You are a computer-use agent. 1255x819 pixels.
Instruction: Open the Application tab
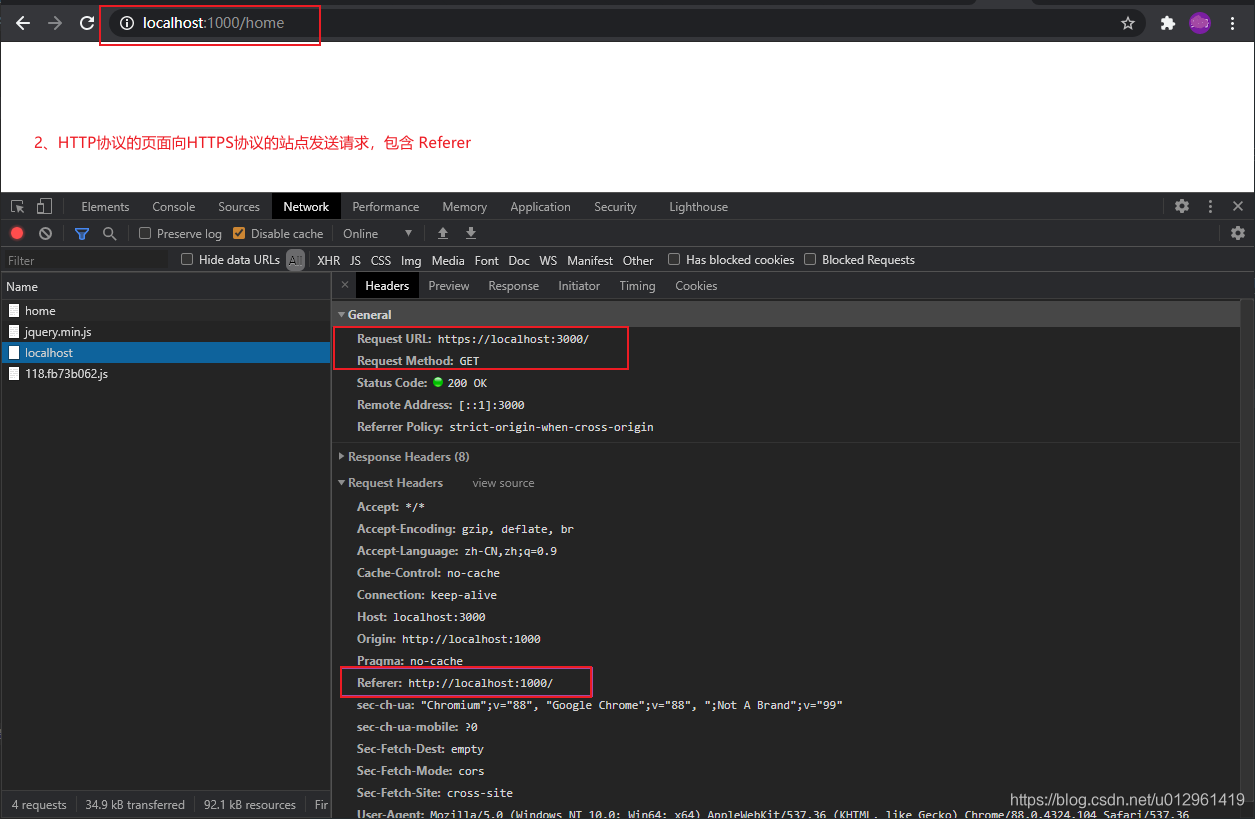[x=540, y=207]
